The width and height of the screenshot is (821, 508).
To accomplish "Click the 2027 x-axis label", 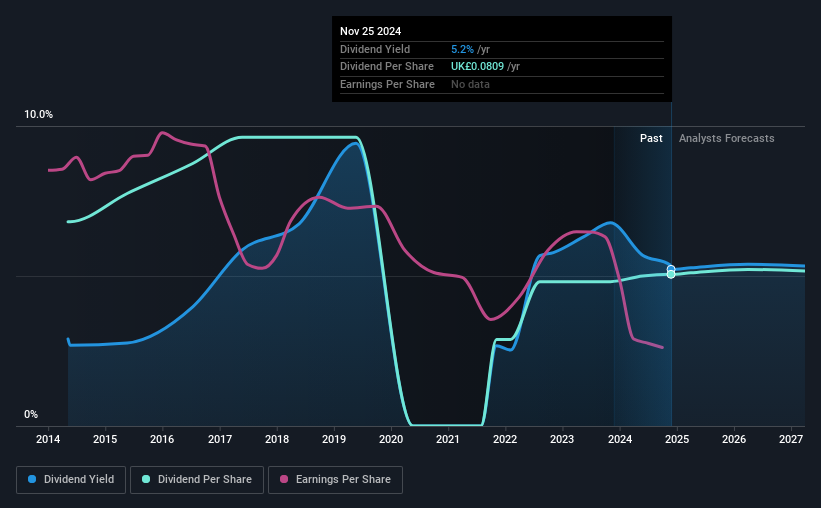I will click(791, 439).
